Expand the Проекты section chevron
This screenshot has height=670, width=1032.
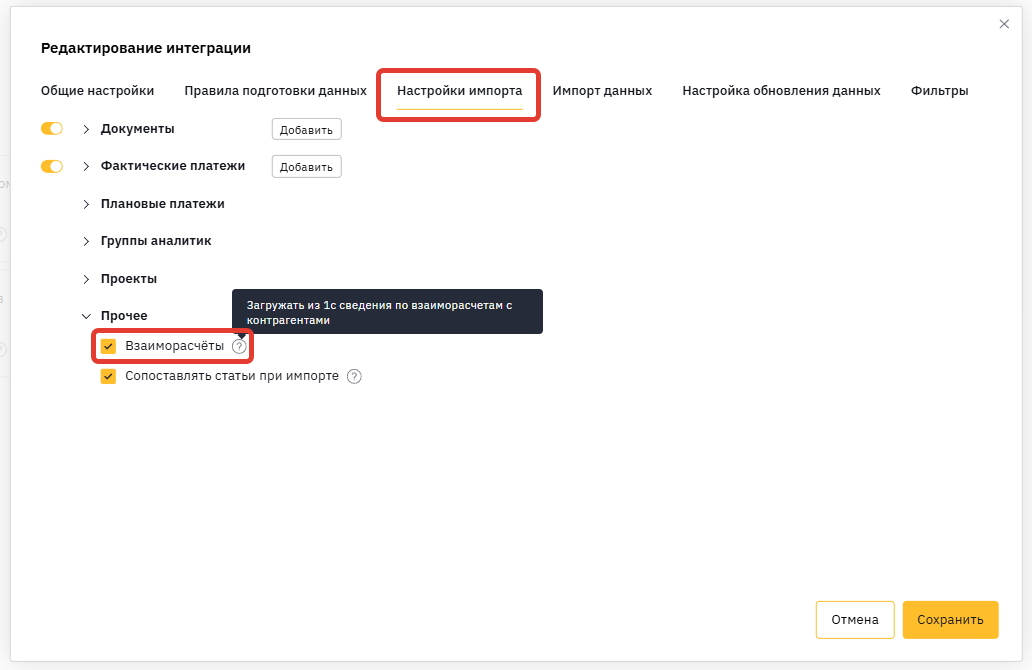click(x=86, y=279)
